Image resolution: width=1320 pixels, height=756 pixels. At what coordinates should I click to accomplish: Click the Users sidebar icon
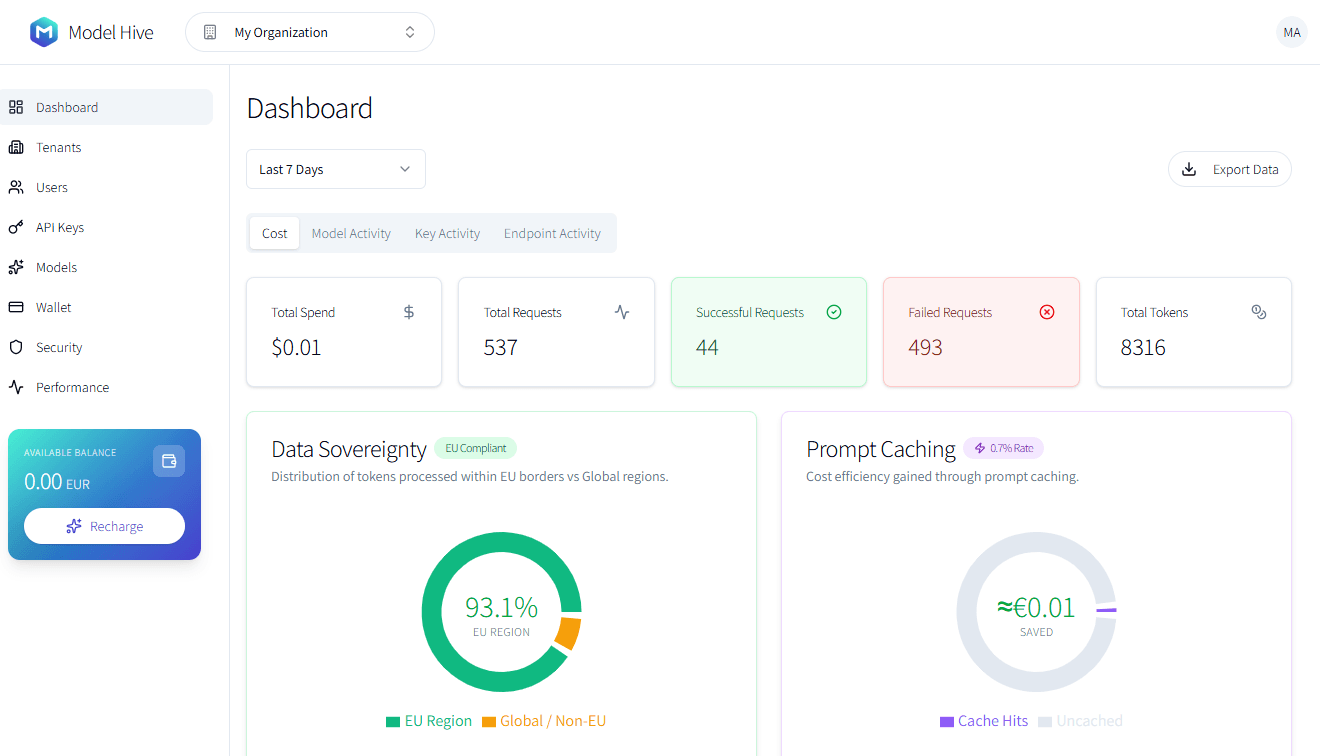(16, 187)
